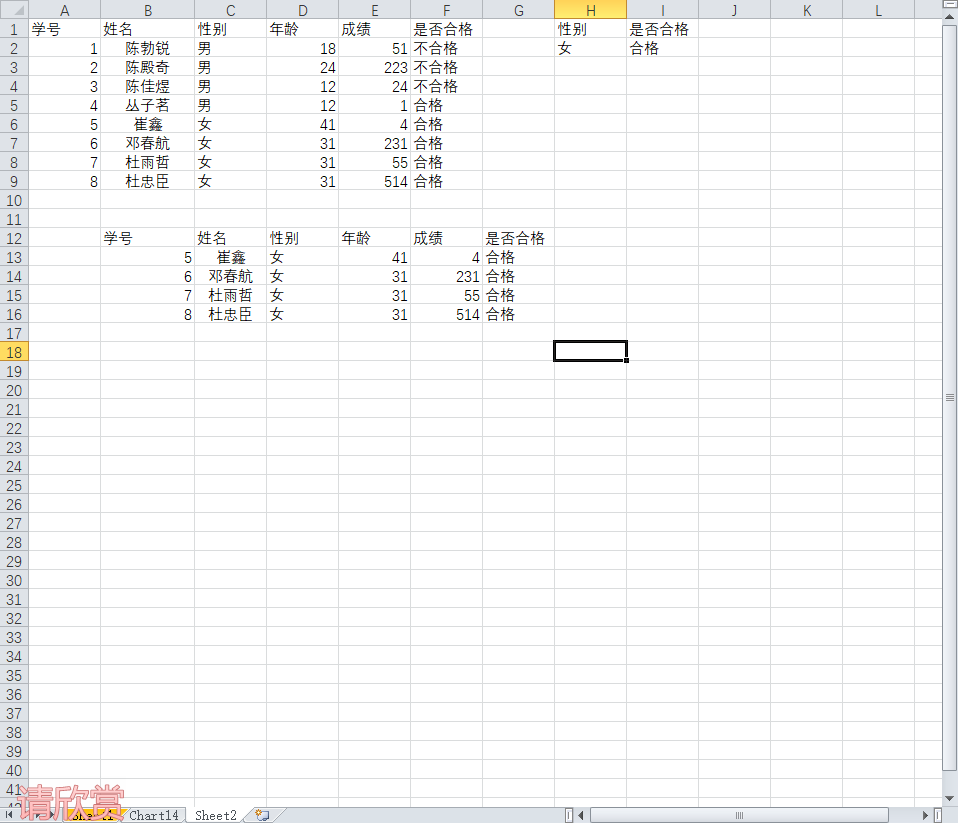958x823 pixels.
Task: Click the horizontal scrollbar right arrow
Action: 924,815
